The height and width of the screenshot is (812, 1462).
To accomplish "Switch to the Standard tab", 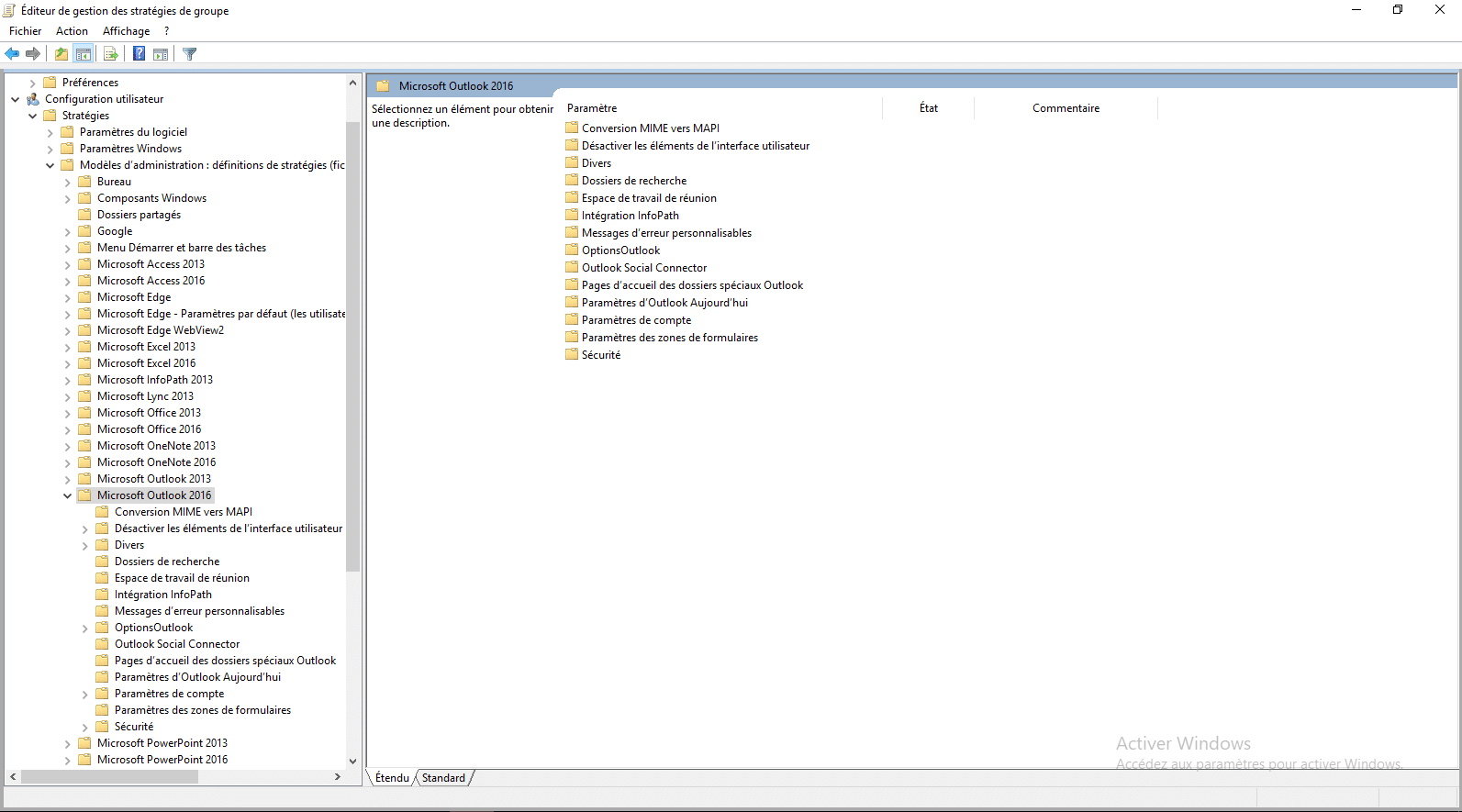I will click(443, 778).
